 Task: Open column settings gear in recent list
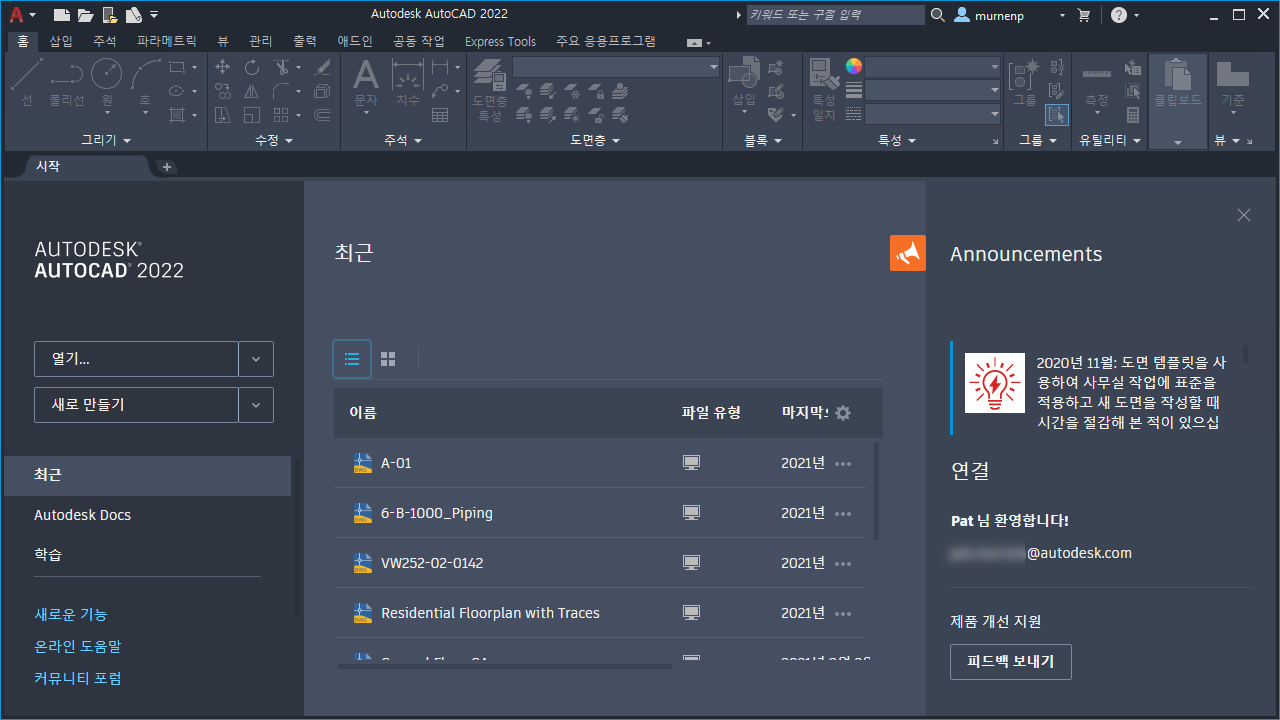(x=843, y=413)
